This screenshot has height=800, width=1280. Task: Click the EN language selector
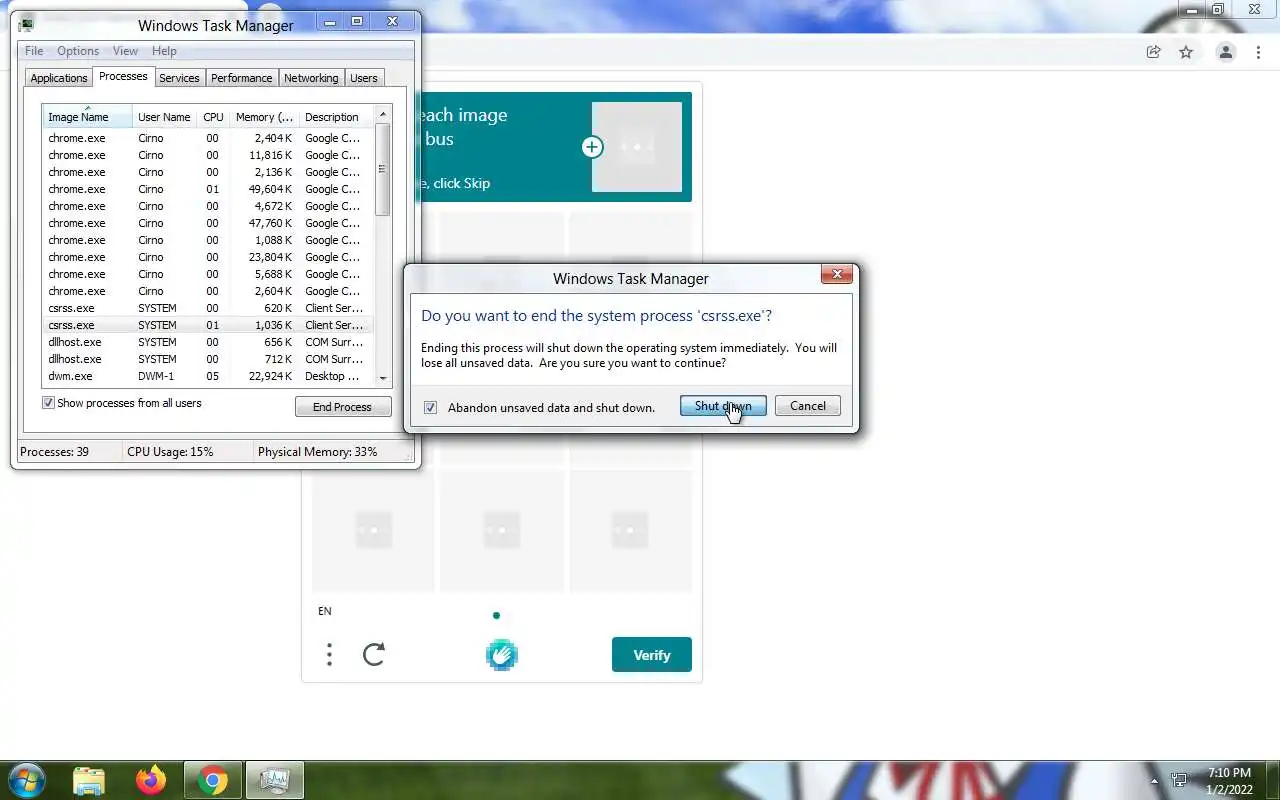(x=325, y=611)
